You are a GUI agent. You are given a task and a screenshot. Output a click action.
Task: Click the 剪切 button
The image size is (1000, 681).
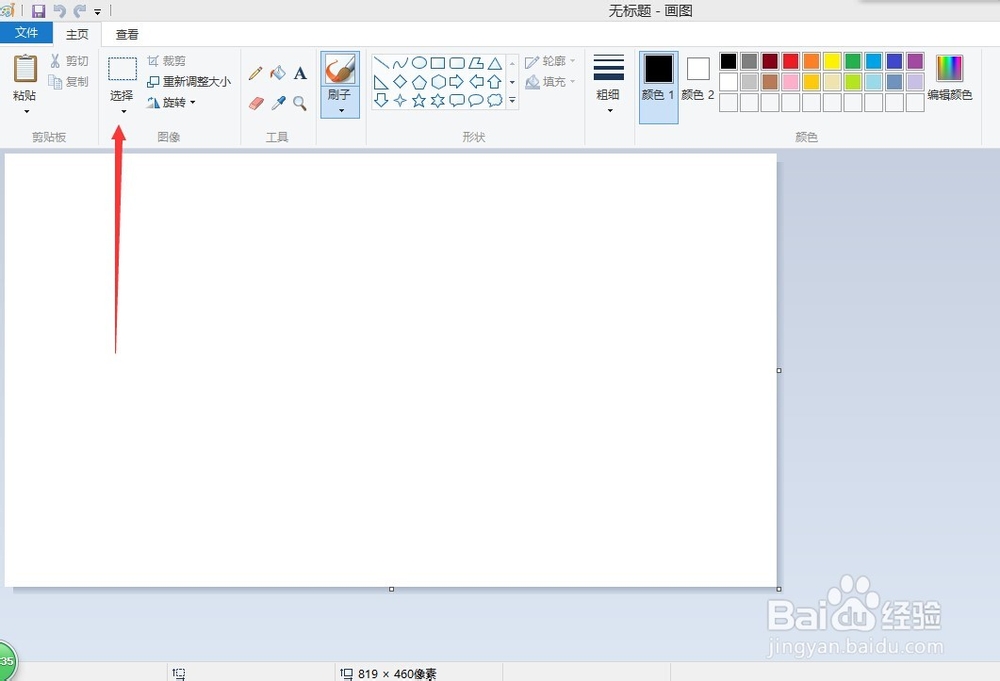69,61
